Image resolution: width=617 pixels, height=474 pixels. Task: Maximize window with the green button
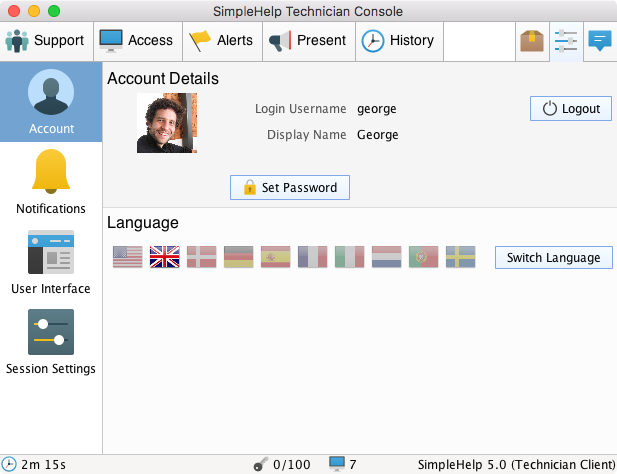[x=54, y=11]
